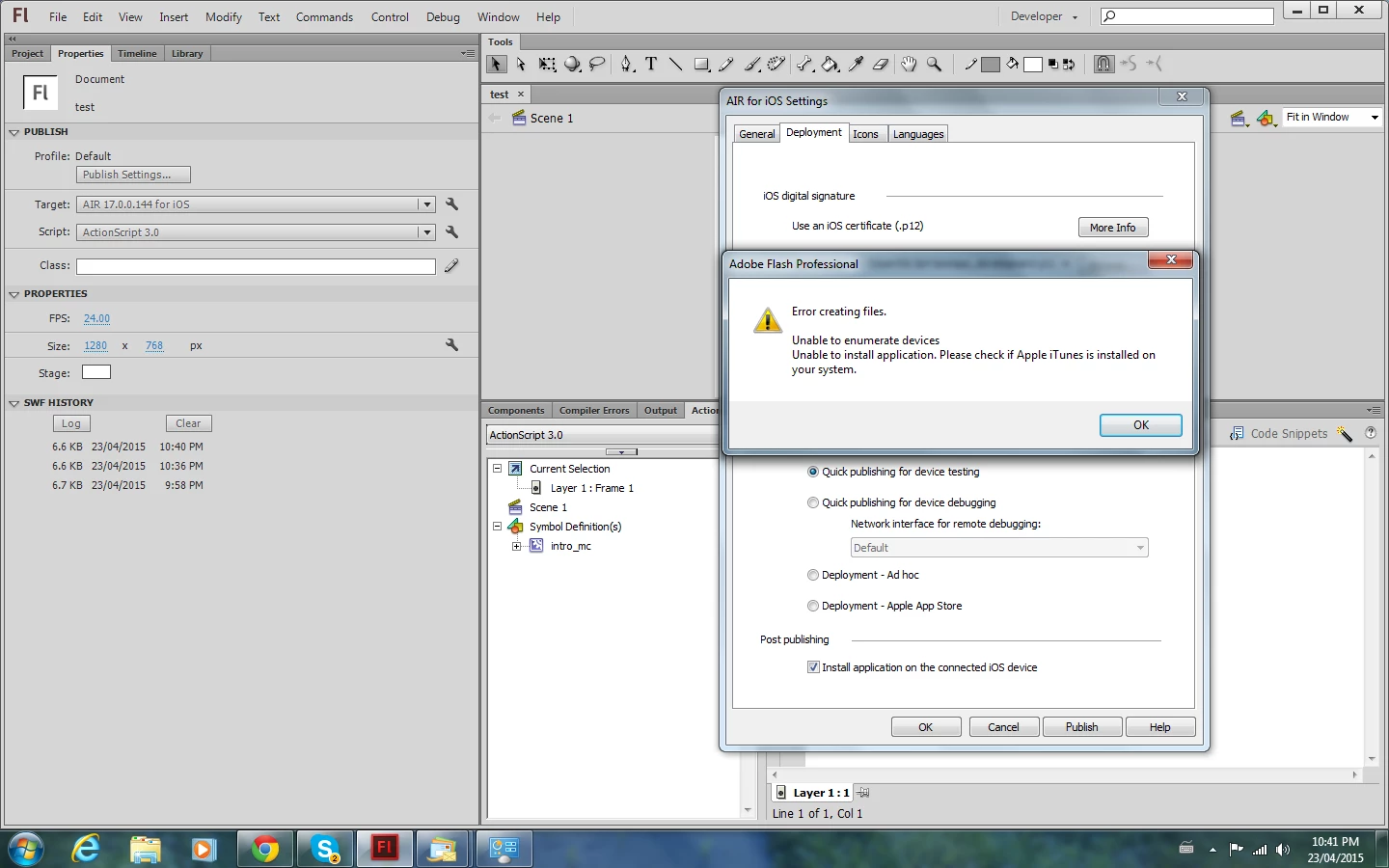The width and height of the screenshot is (1389, 868).
Task: Click the wrench icon next to stage Size
Action: click(x=451, y=345)
